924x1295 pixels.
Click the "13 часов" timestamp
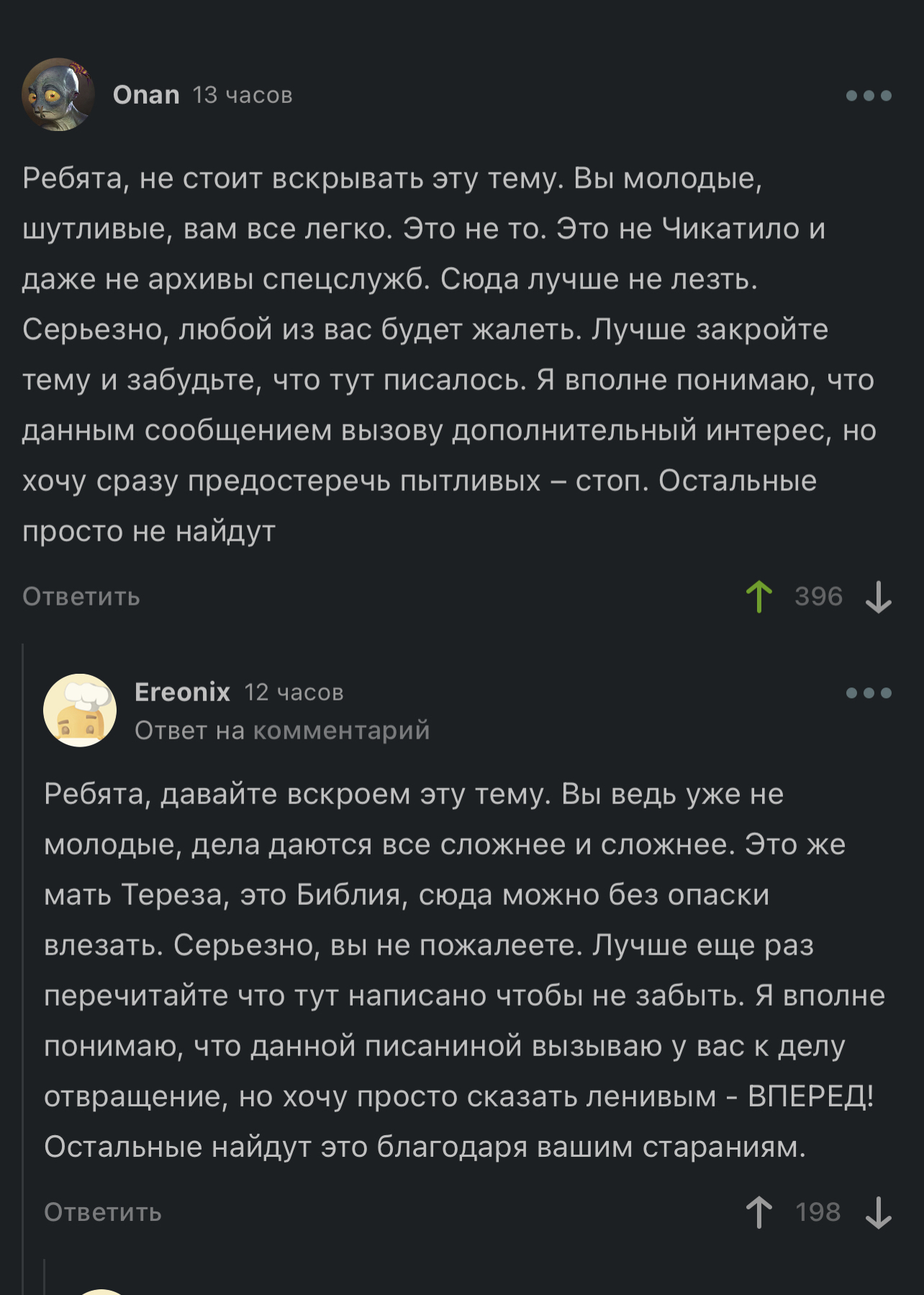(x=243, y=95)
